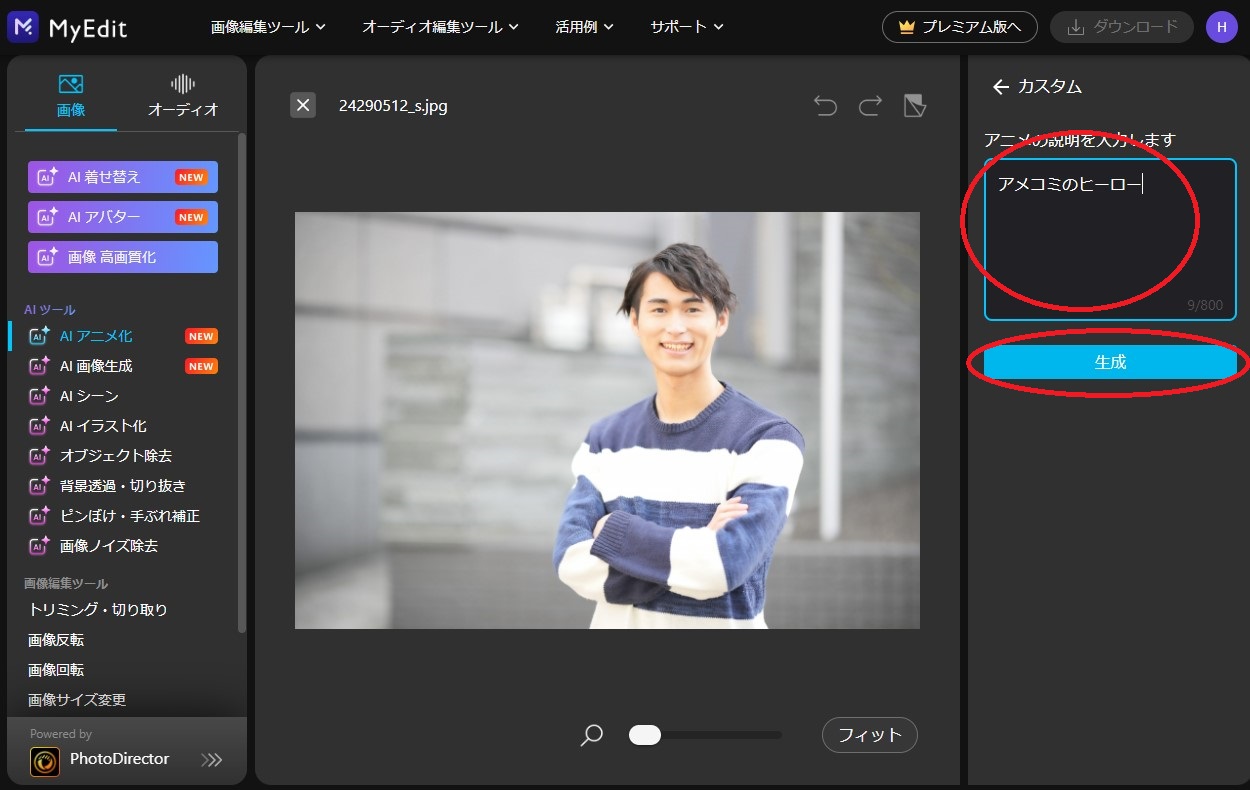Click the AI icon beside AI アニメ化

click(x=39, y=336)
